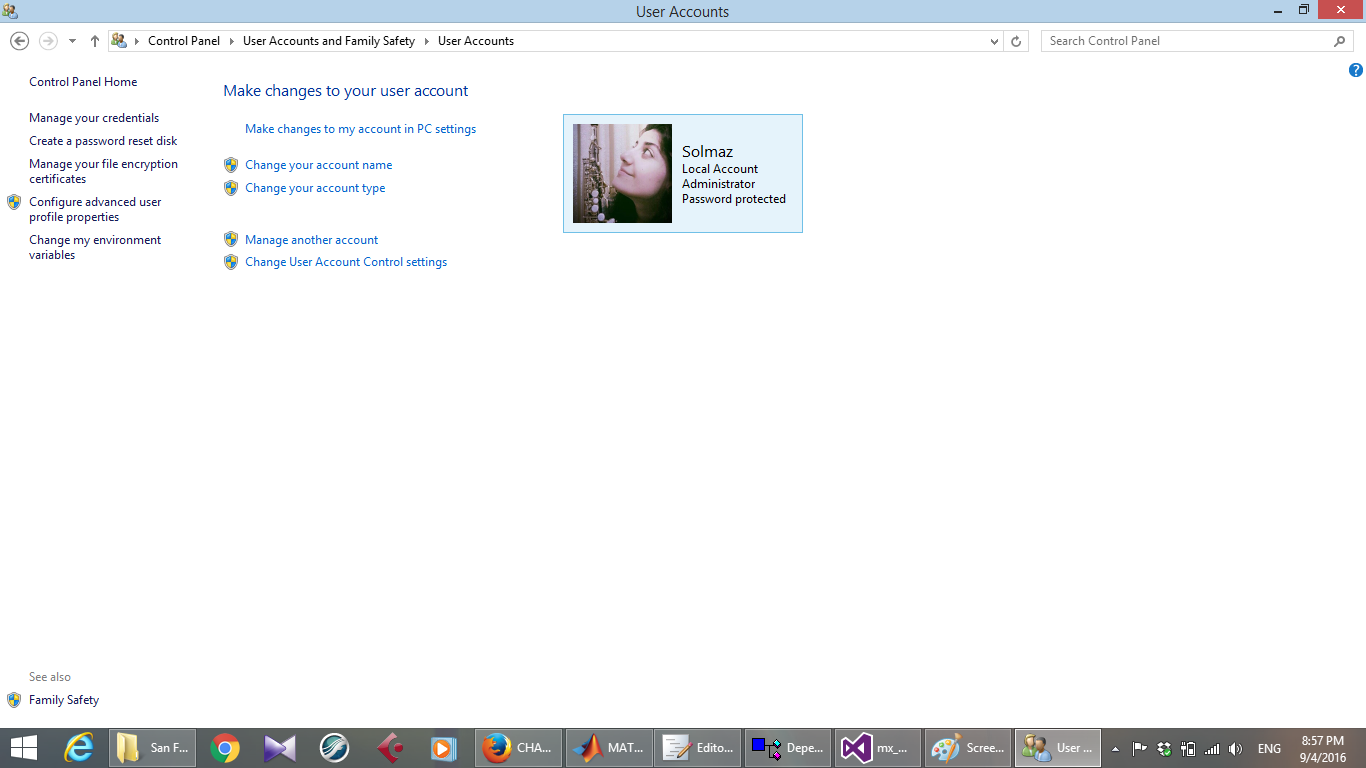Click shield icon beside Manage another account
Viewport: 1366px width, 768px height.
231,240
